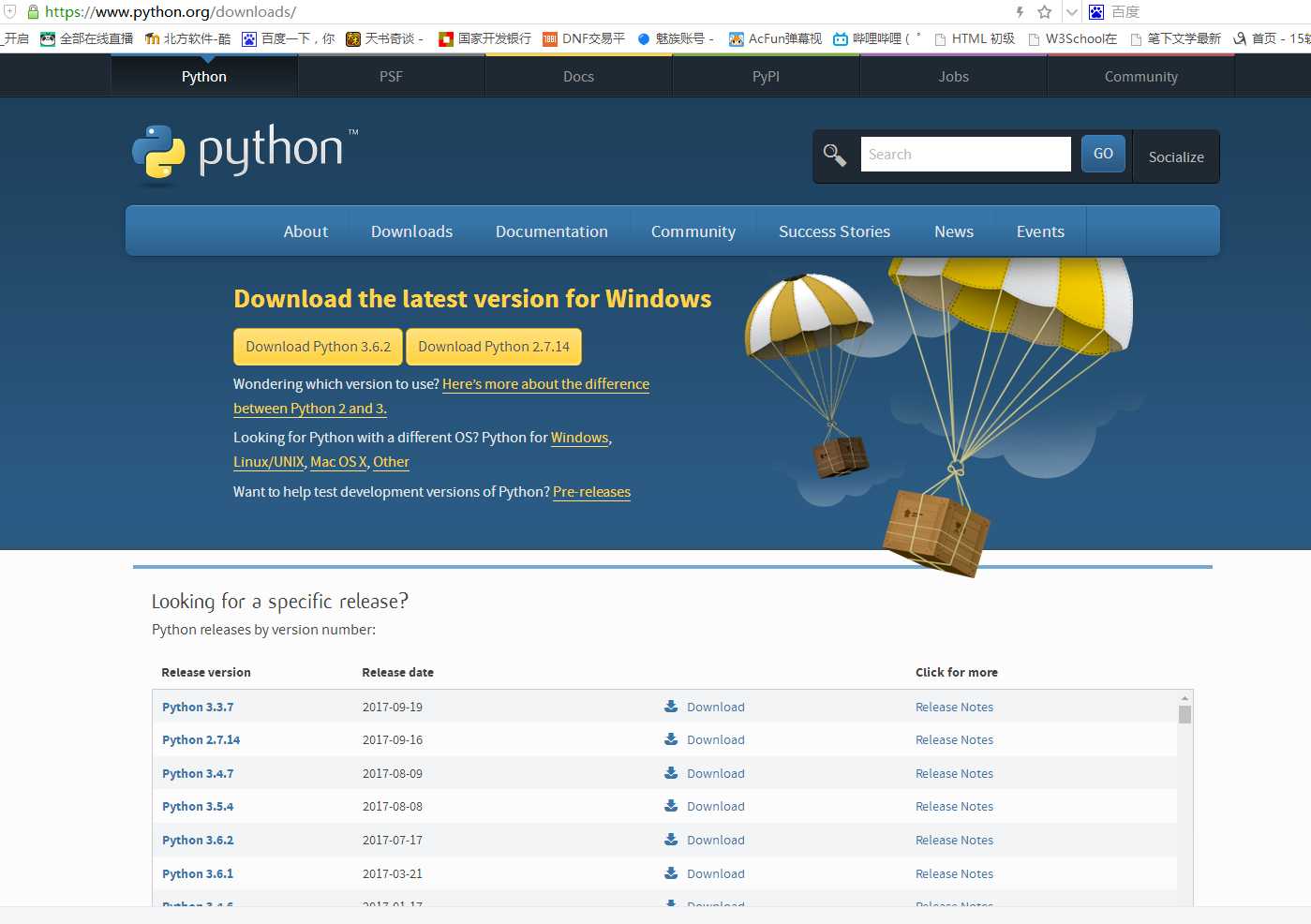Switch to the PyPI top tab

pos(767,76)
